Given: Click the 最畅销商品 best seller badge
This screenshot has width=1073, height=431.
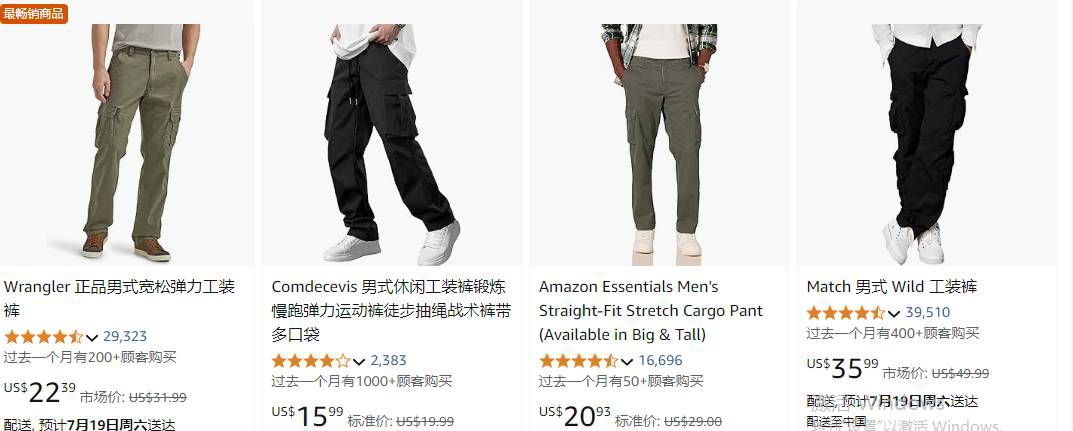Looking at the screenshot, I should click(x=34, y=13).
